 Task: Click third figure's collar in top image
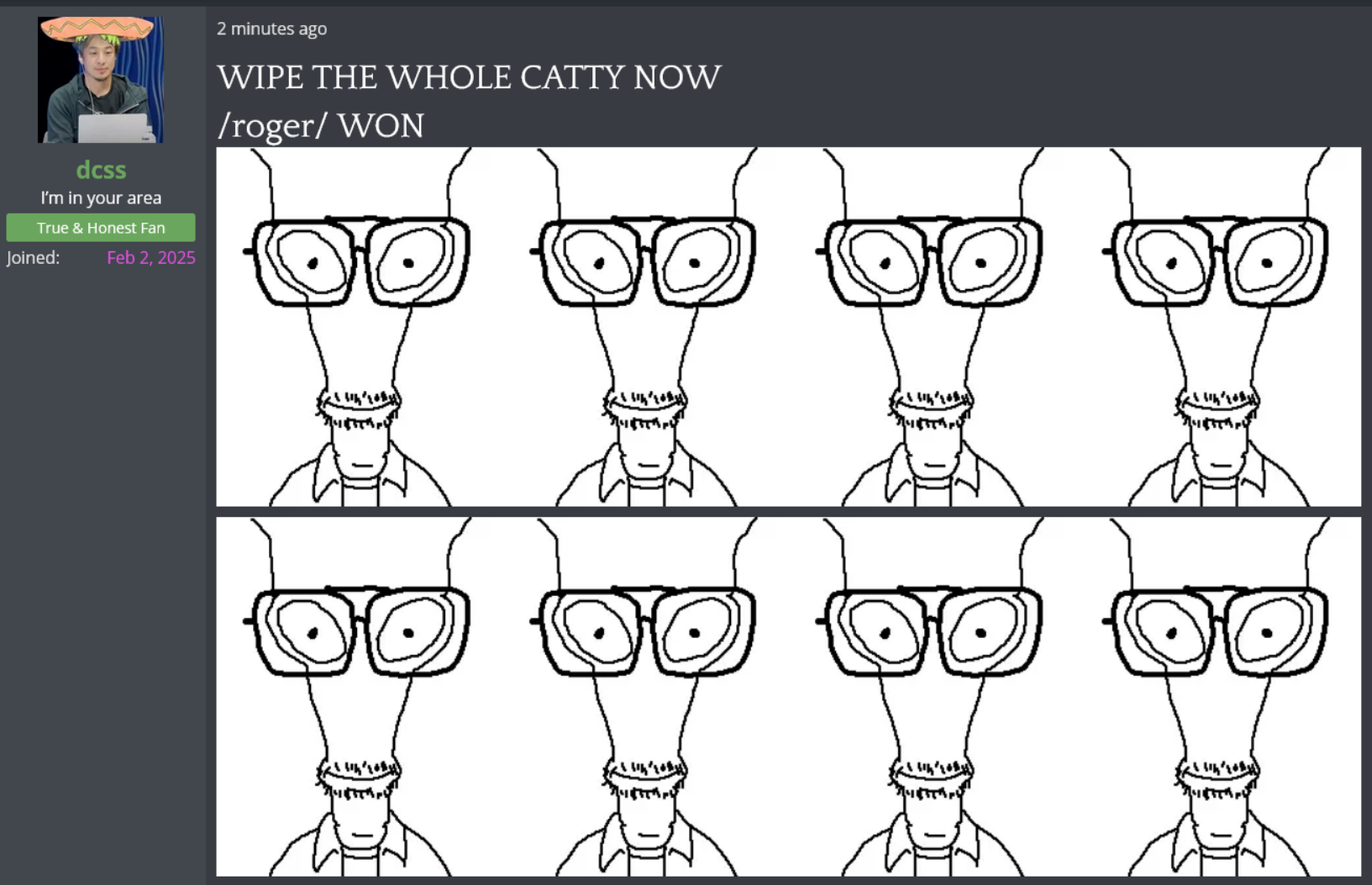932,475
